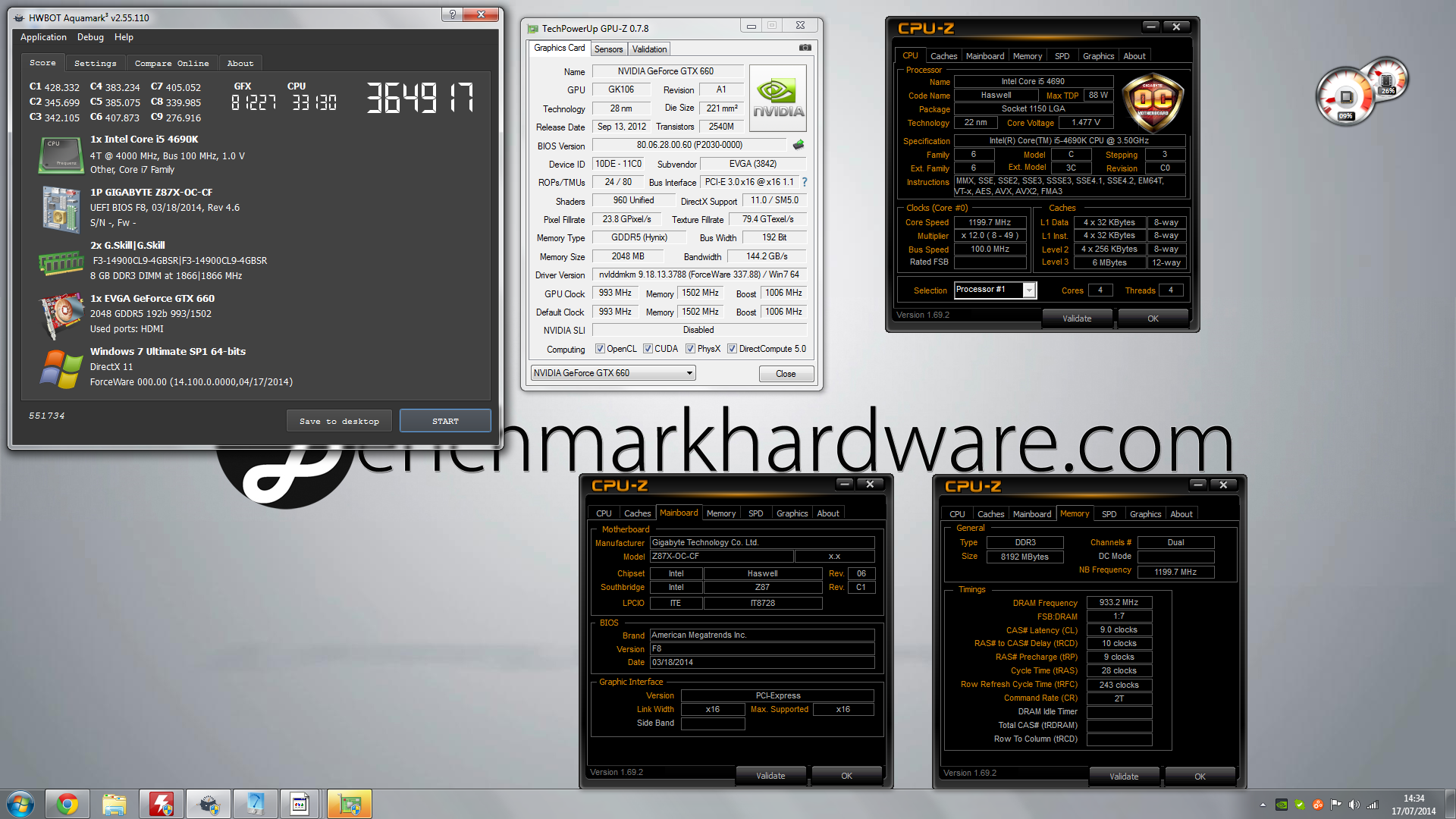Click the motherboard icon beside GIGABYTE Z87X-OC-CF
The image size is (1456, 819).
(x=61, y=209)
